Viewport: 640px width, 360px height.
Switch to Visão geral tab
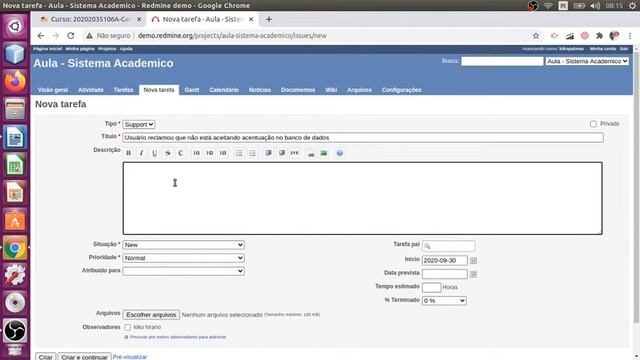point(53,90)
